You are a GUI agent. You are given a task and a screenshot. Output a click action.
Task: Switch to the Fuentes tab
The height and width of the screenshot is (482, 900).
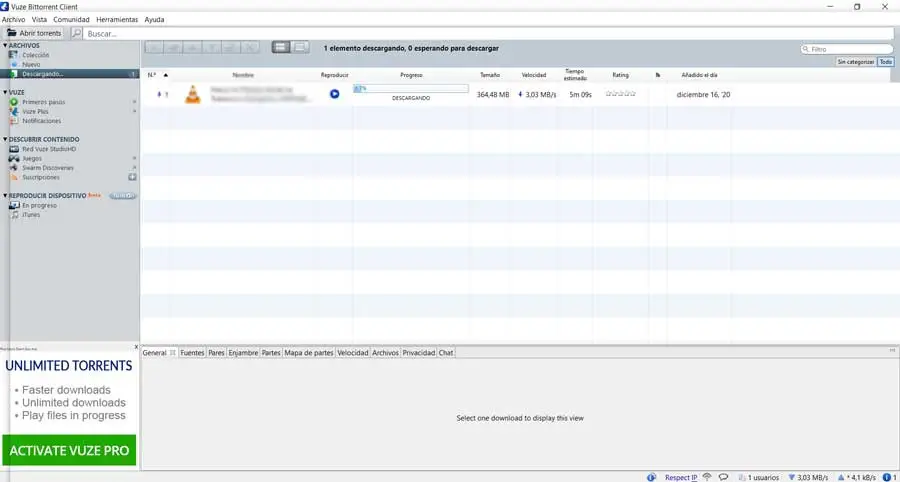192,353
